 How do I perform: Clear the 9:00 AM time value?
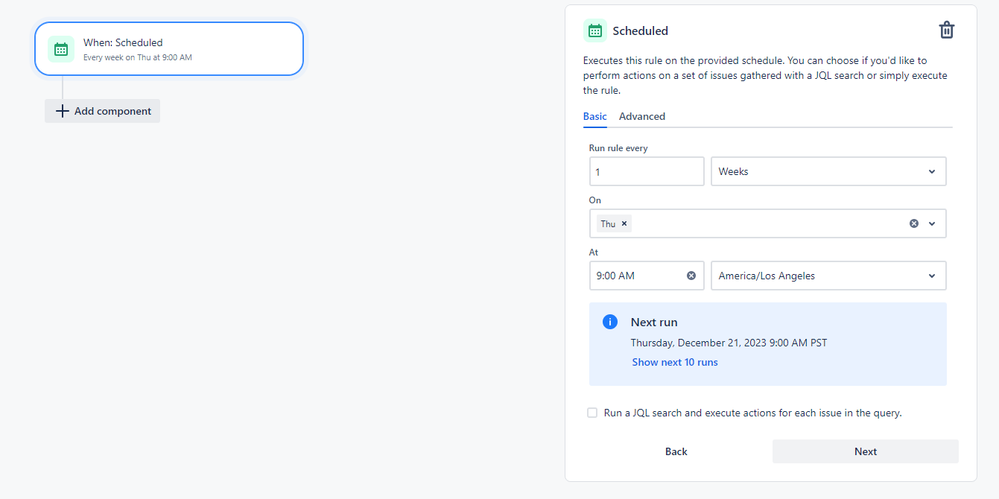pos(691,276)
